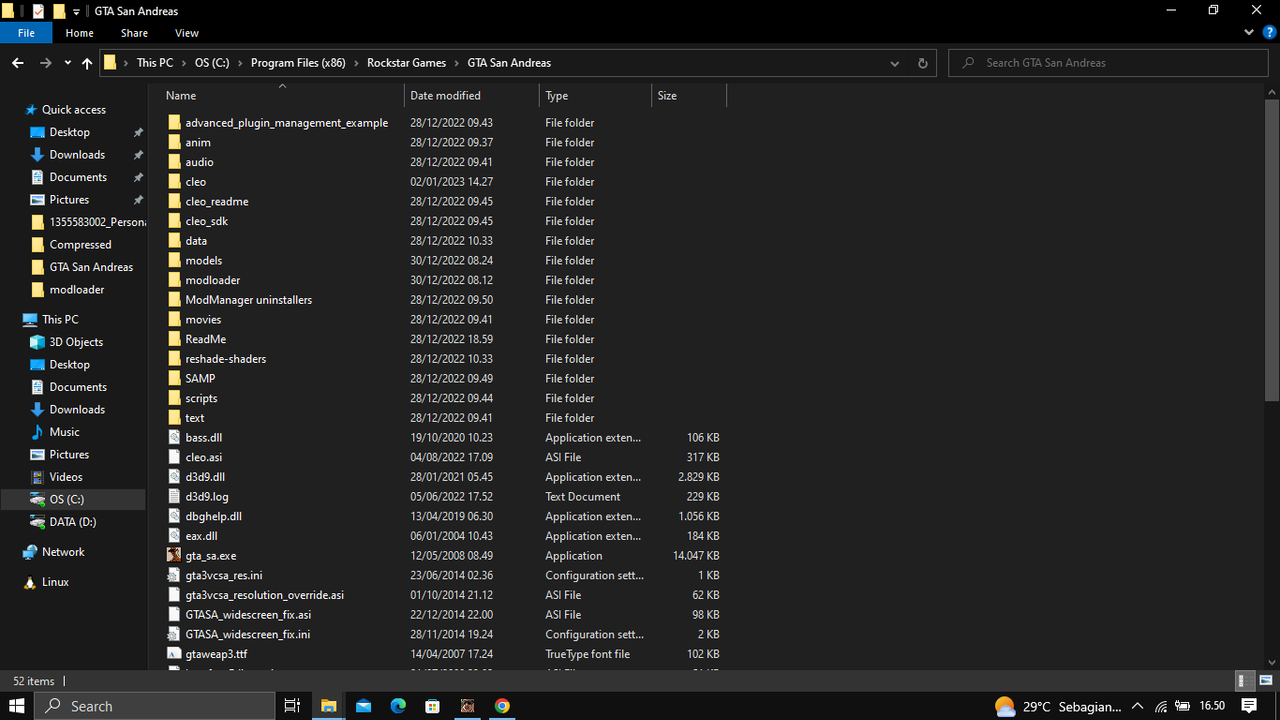Select GTASA_widescreen_fix.asi file
This screenshot has width=1280, height=720.
[x=248, y=615]
